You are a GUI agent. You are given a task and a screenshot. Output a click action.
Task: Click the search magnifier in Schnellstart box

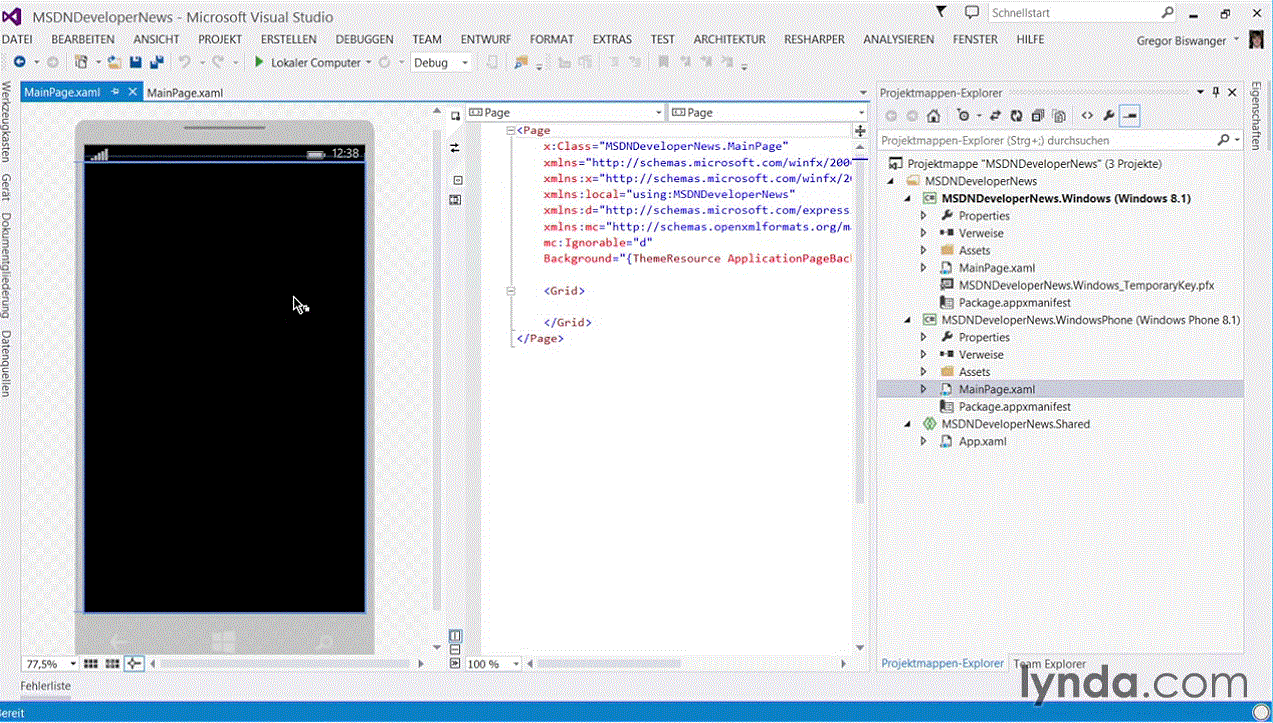[1168, 13]
